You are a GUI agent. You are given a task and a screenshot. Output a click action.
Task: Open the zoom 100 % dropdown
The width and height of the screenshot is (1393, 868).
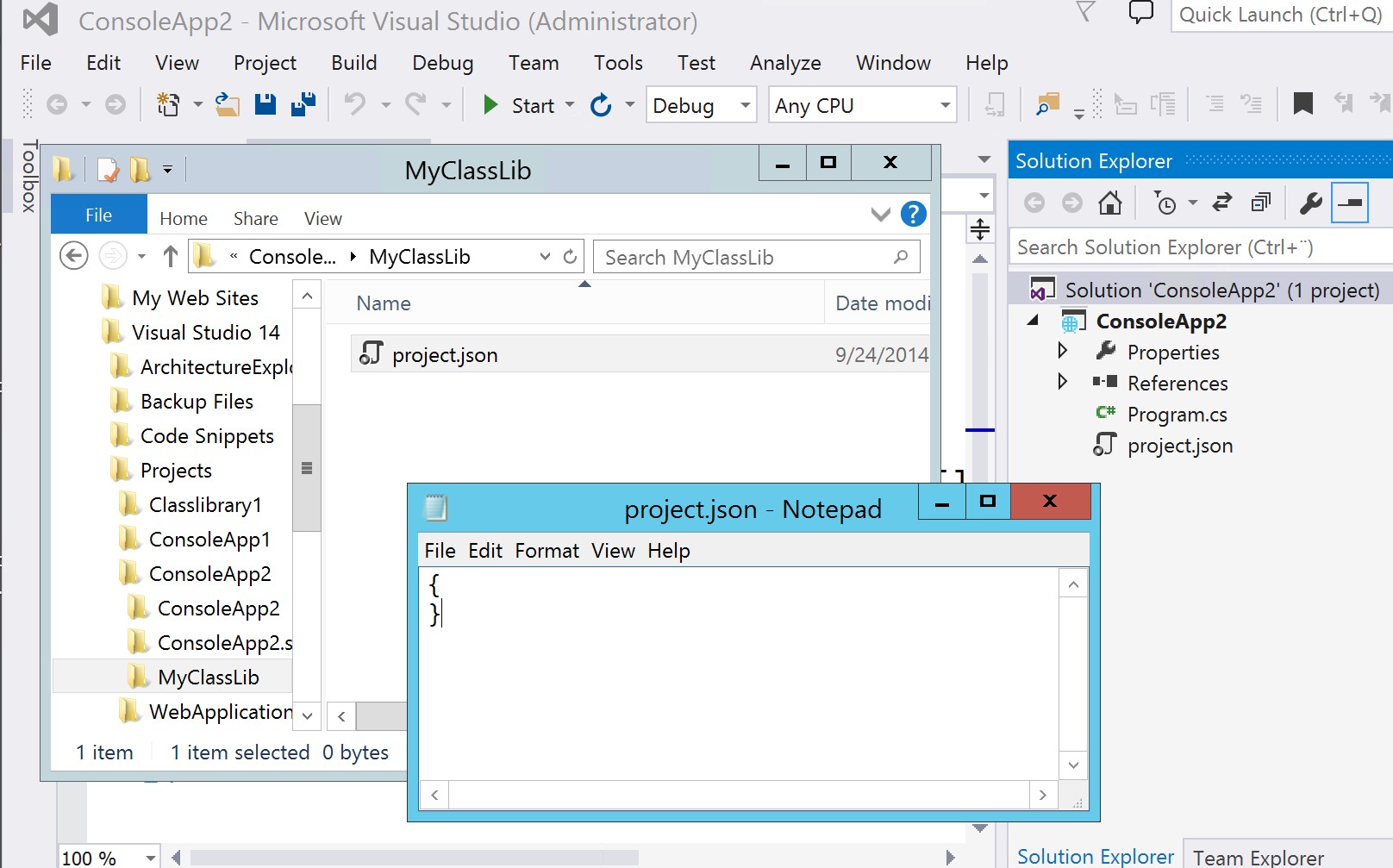pyautogui.click(x=151, y=858)
